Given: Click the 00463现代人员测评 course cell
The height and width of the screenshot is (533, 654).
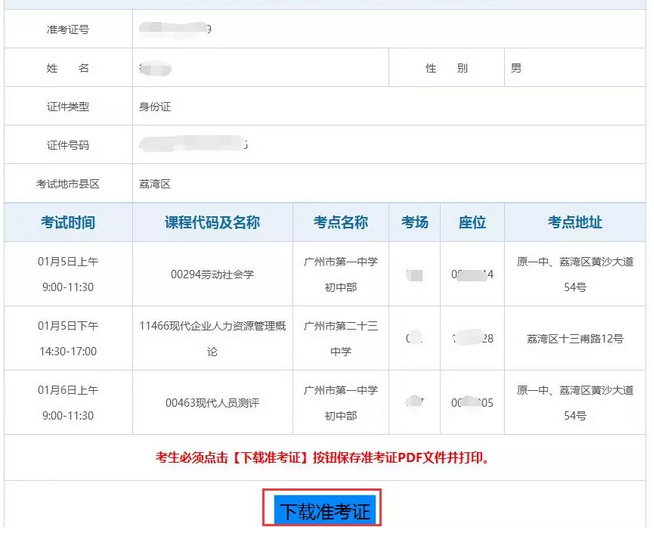Looking at the screenshot, I should click(212, 403).
